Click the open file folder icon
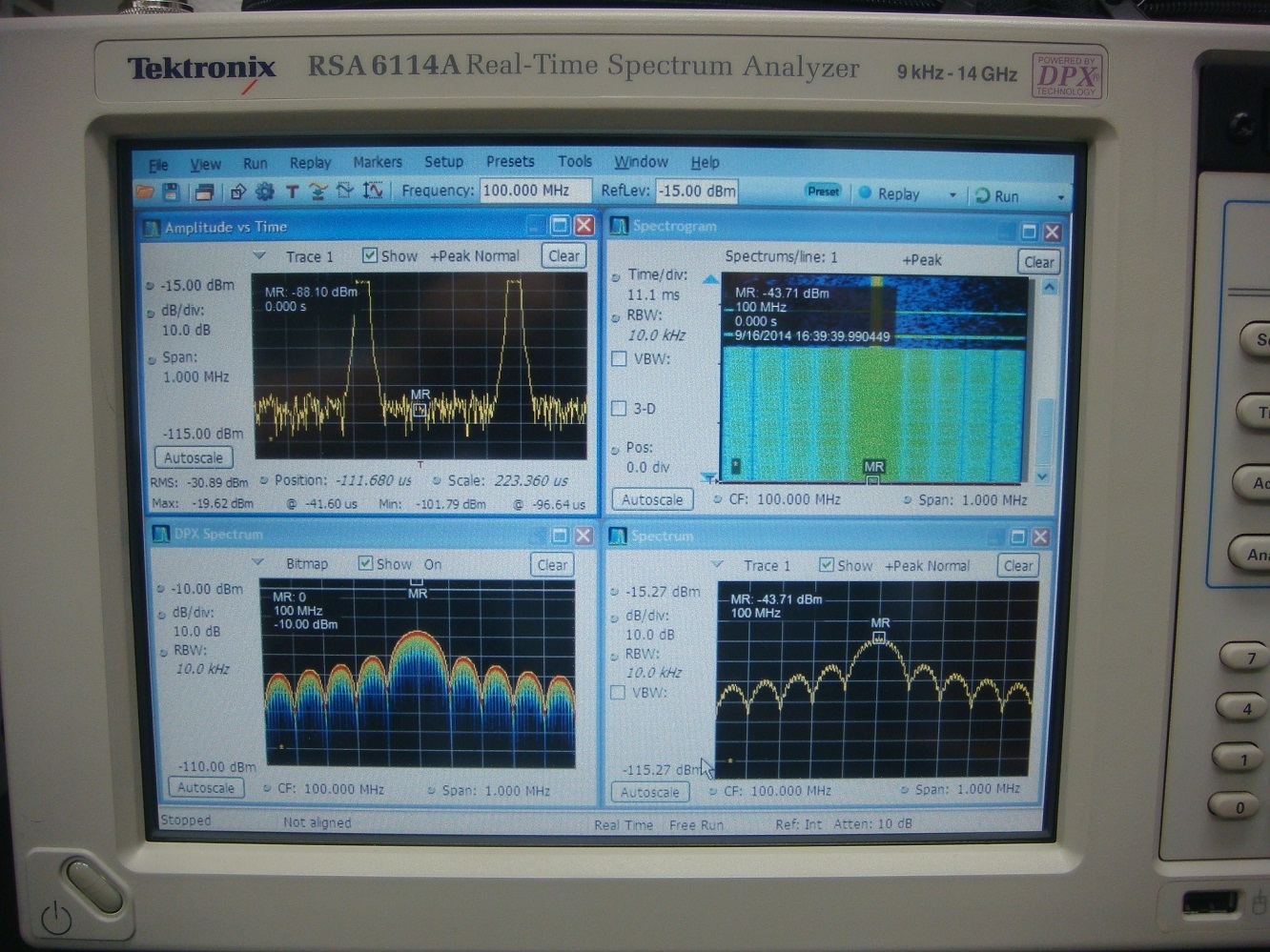 145,192
